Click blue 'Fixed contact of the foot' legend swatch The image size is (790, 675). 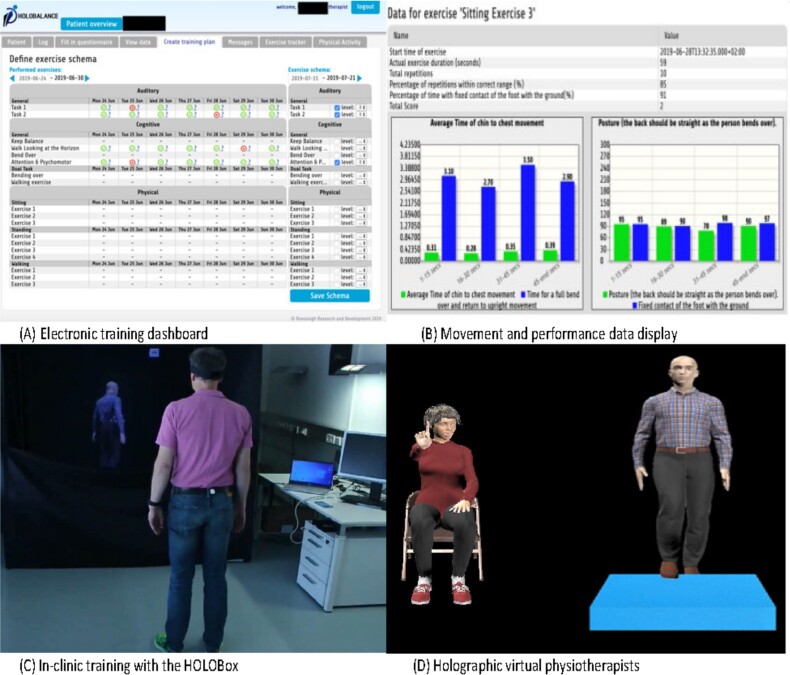635,305
